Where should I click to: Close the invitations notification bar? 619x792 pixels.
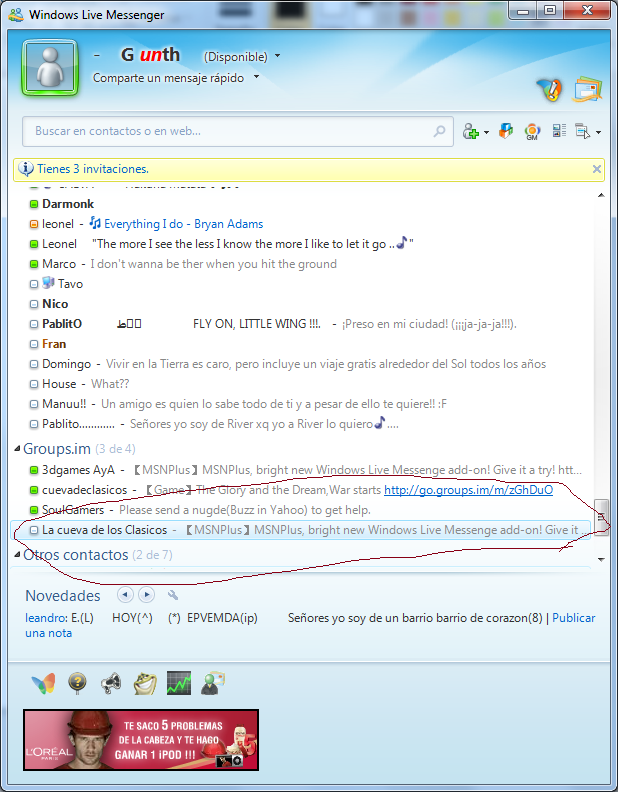coord(597,169)
